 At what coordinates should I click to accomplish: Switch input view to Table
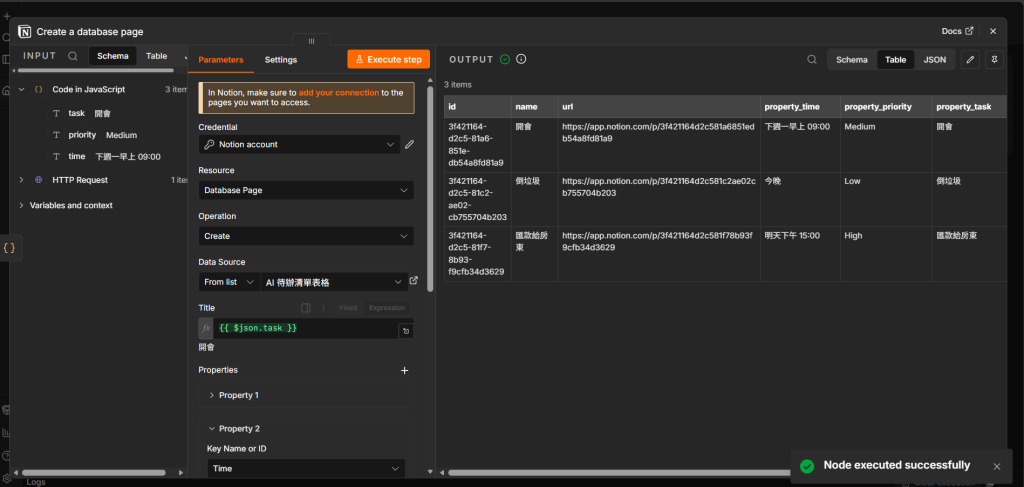(157, 56)
